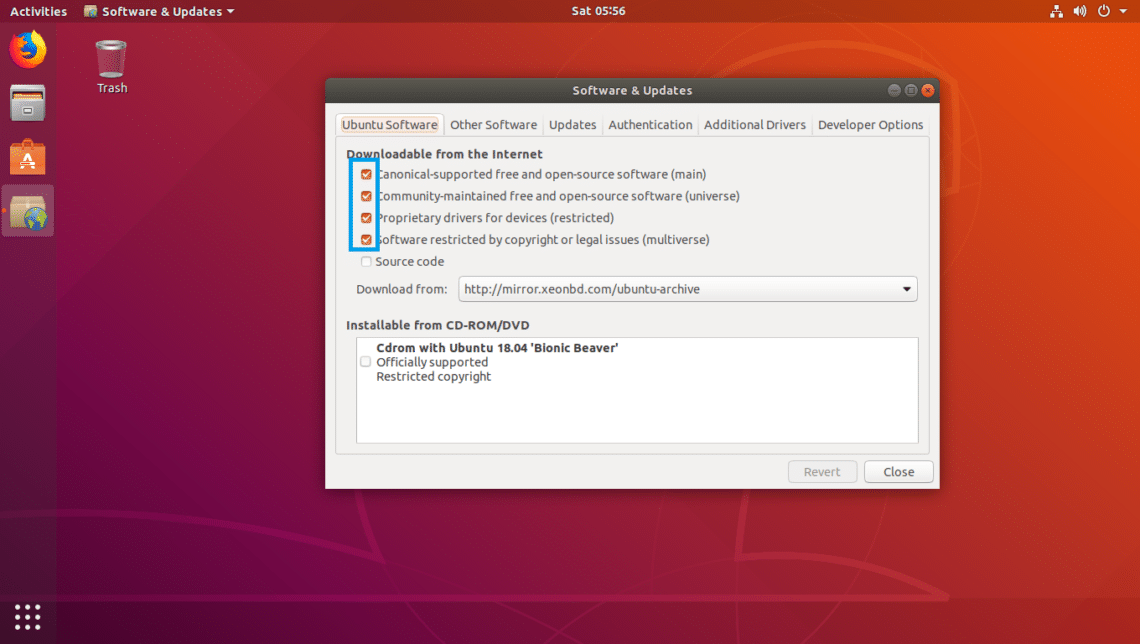1140x644 pixels.
Task: Click the Close button
Action: 899,472
